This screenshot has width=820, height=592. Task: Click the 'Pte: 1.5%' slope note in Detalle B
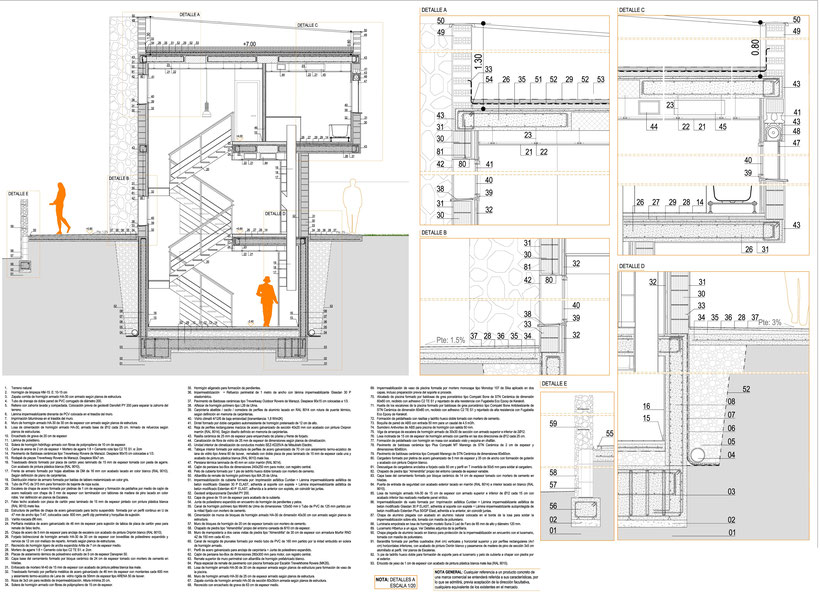(451, 340)
